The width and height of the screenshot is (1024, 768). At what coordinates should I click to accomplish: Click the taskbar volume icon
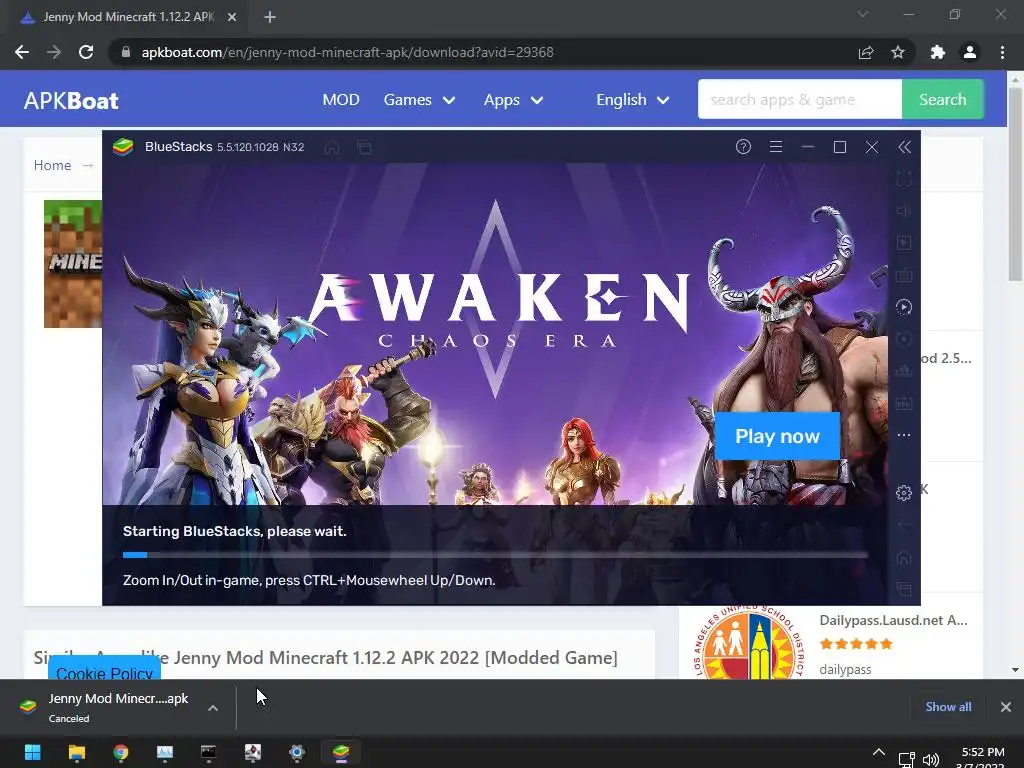[931, 760]
